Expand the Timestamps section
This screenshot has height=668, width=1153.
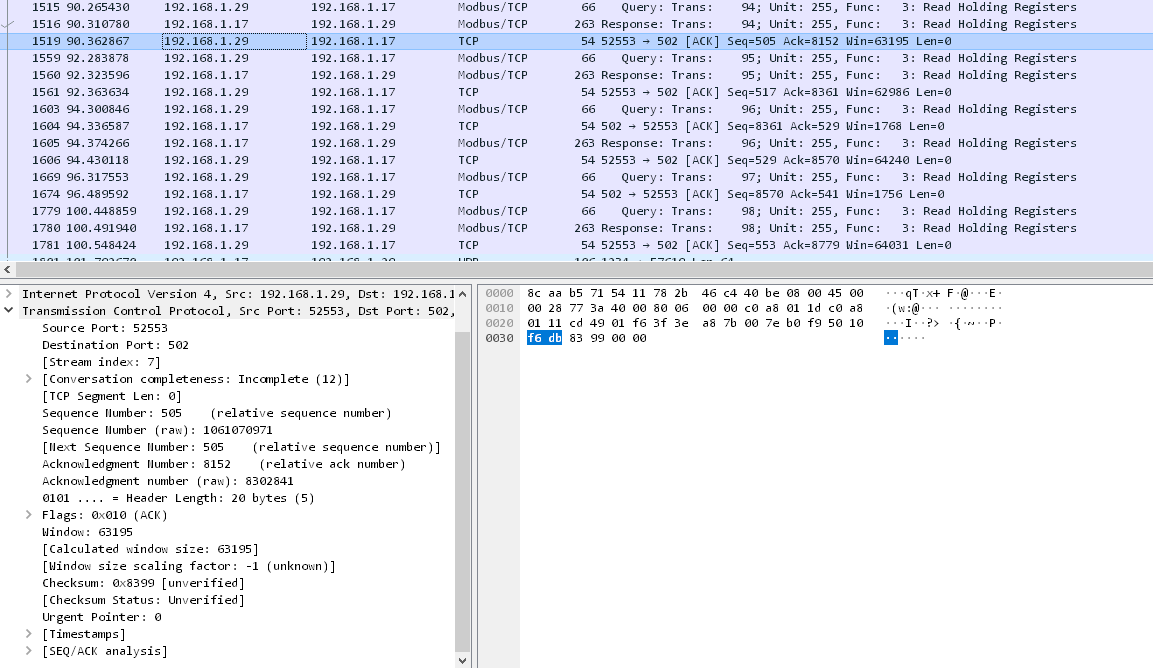pos(29,634)
